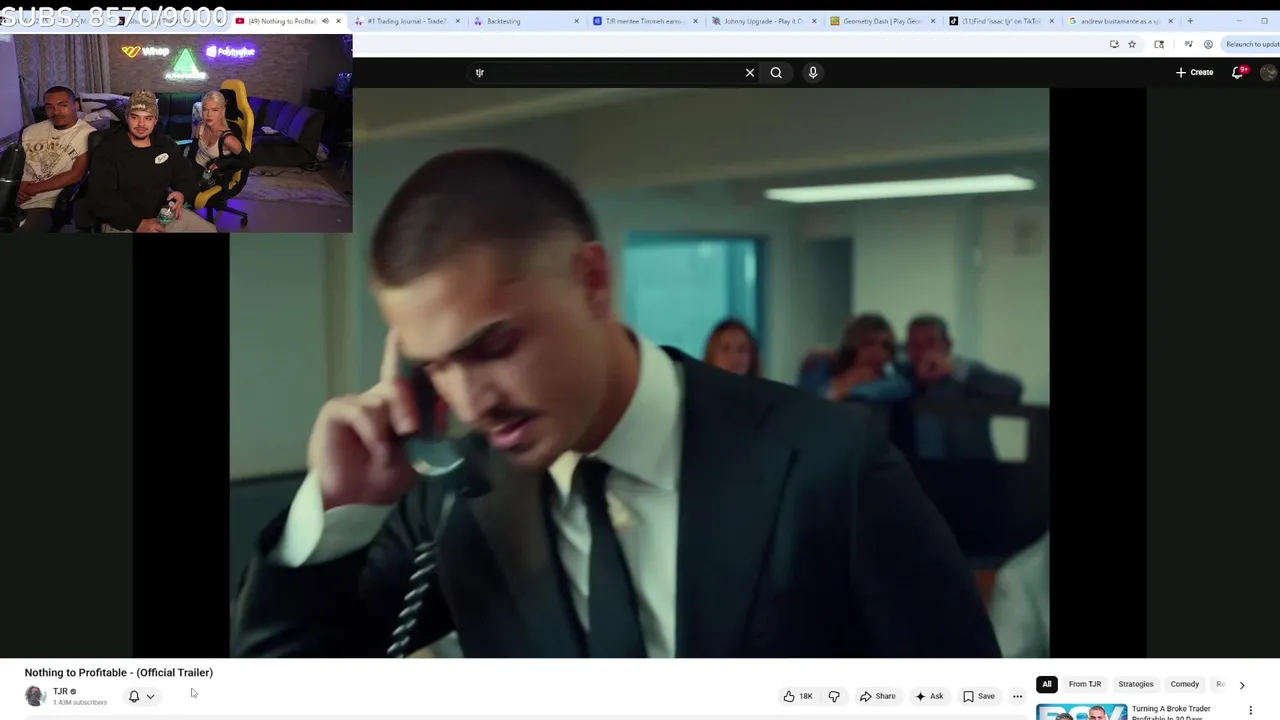Click the video title Nothing to Profitable
Viewport: 1280px width, 720px height.
[x=119, y=673]
